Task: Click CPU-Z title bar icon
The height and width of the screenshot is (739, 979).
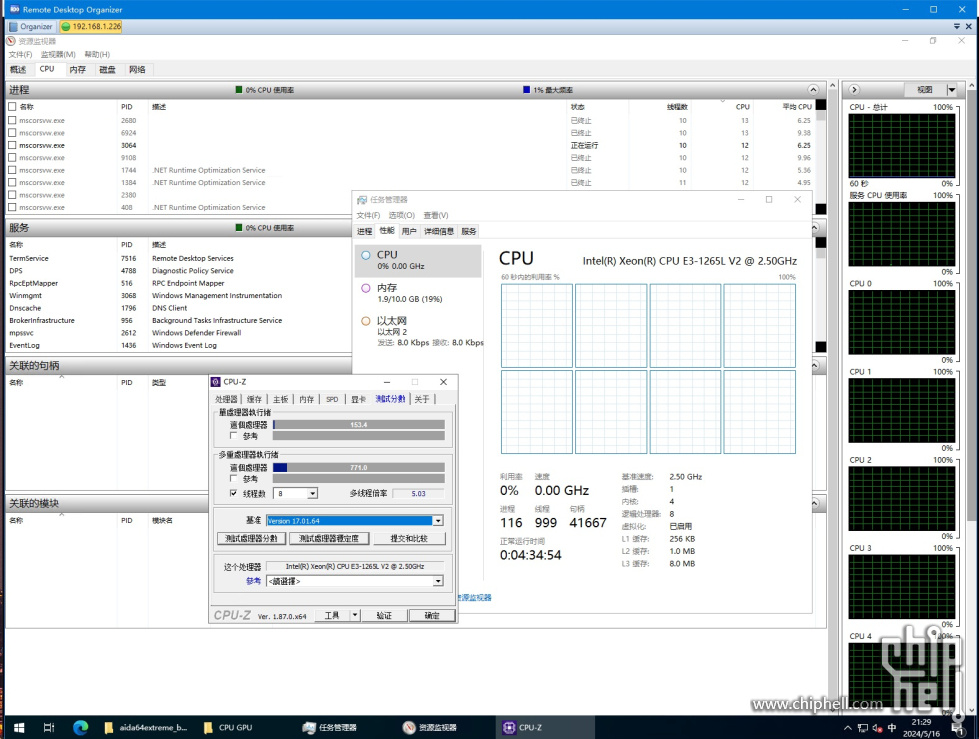Action: 216,381
